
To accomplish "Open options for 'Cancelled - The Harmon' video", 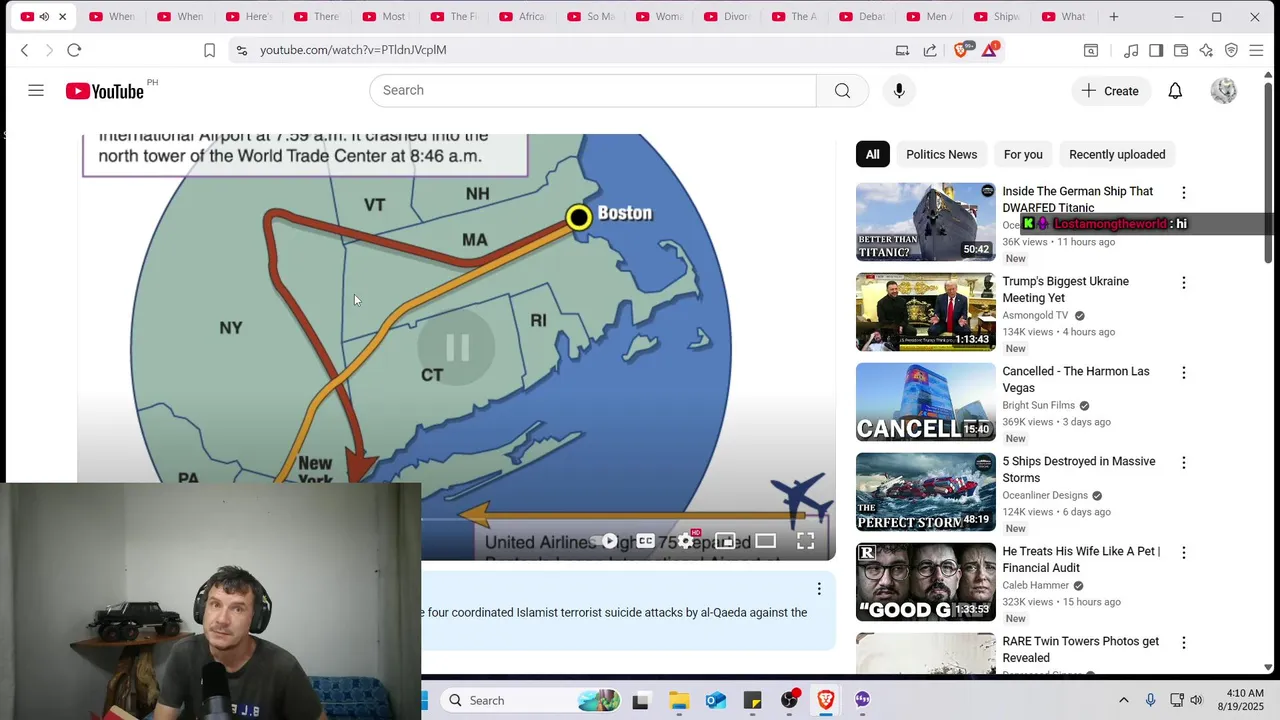I will click(1184, 373).
